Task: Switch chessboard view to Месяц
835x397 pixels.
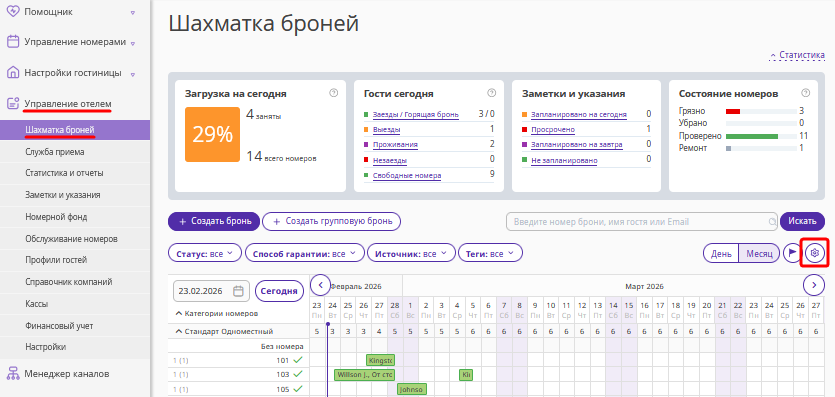Action: (x=759, y=253)
